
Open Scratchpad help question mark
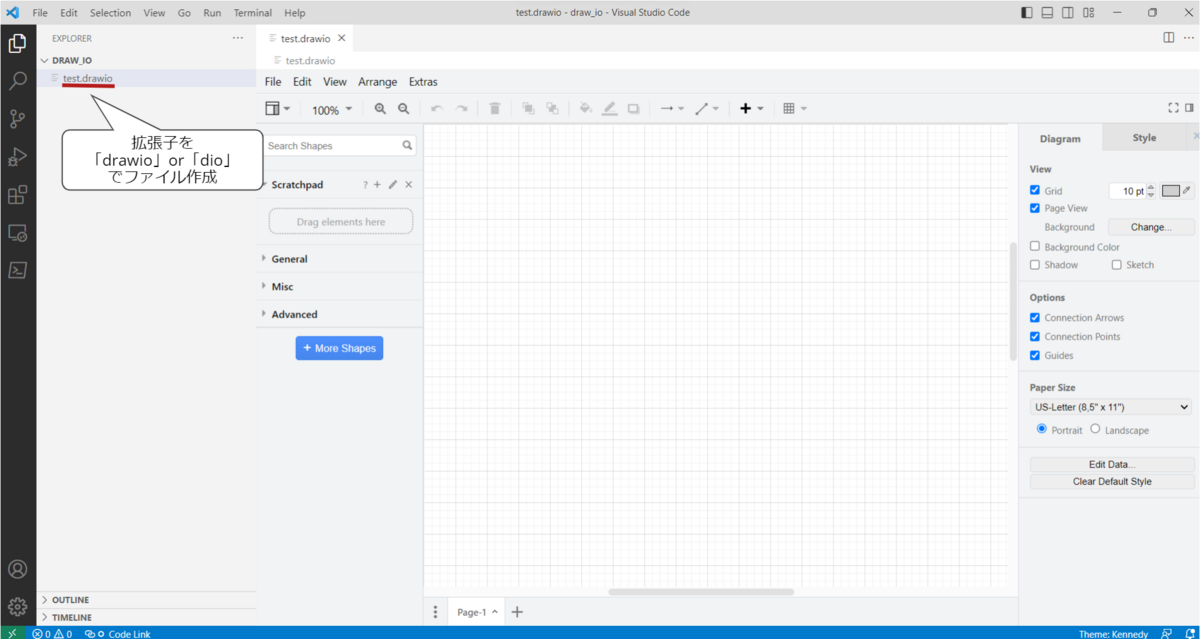[365, 185]
